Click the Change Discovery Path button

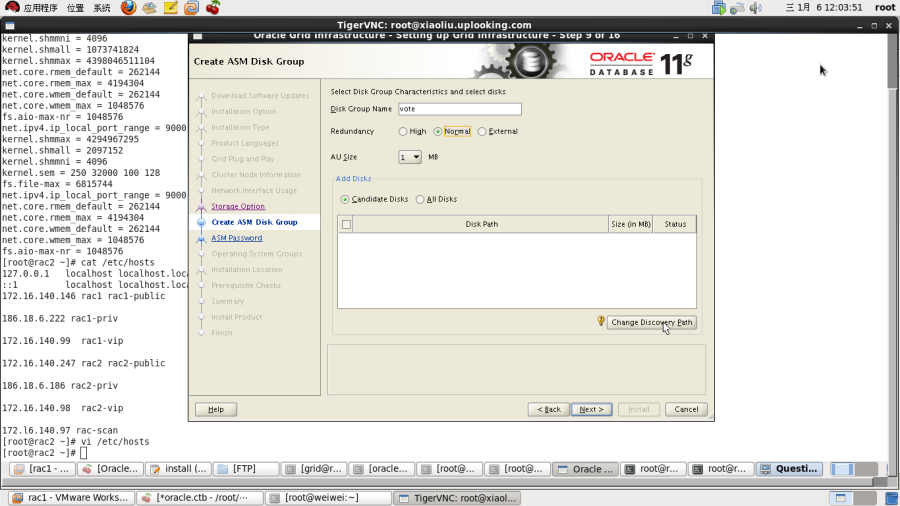pos(651,322)
